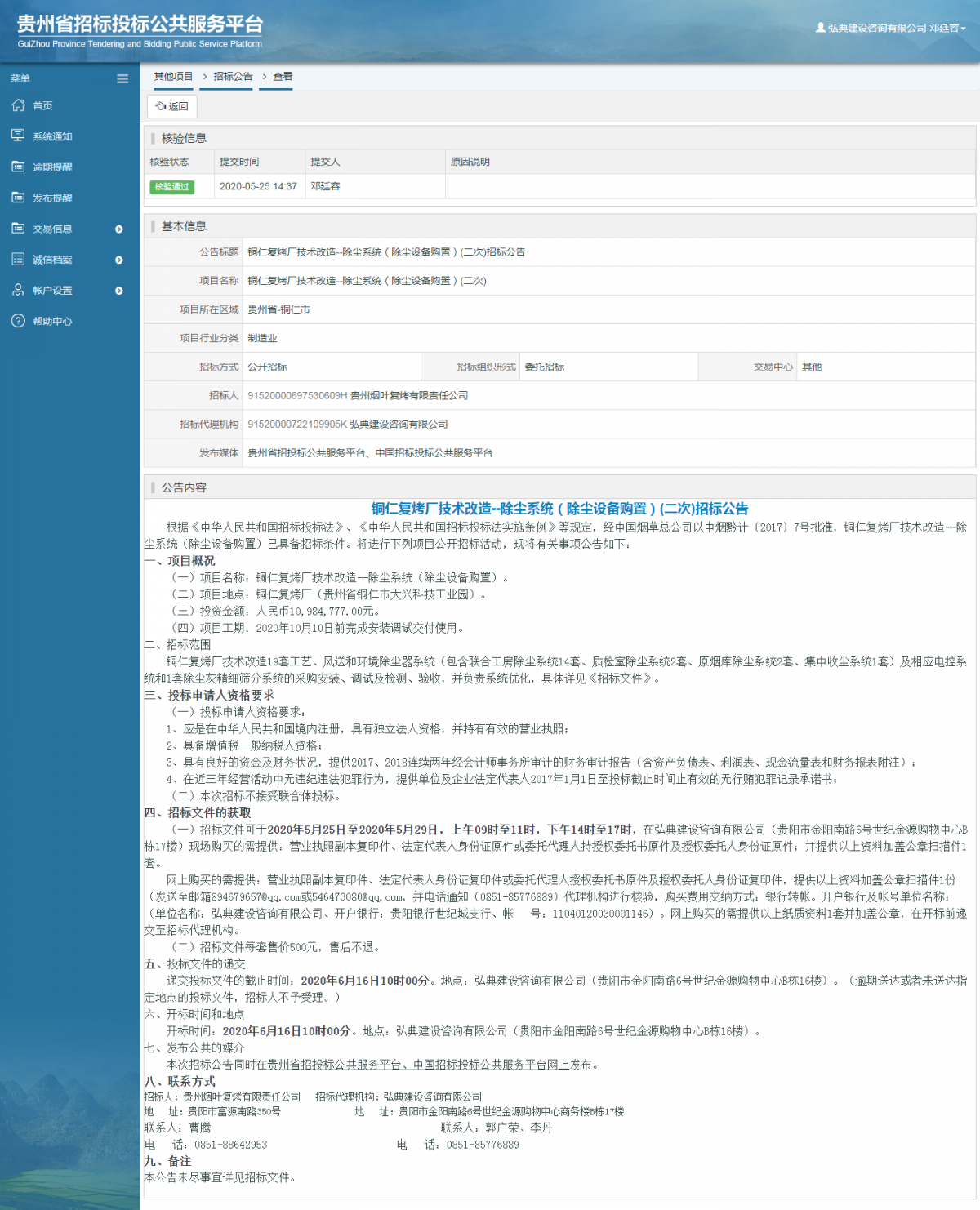Viewport: 980px width, 1210px height.
Task: Expand the 交易信息 submenu arrow
Action: coord(119,229)
